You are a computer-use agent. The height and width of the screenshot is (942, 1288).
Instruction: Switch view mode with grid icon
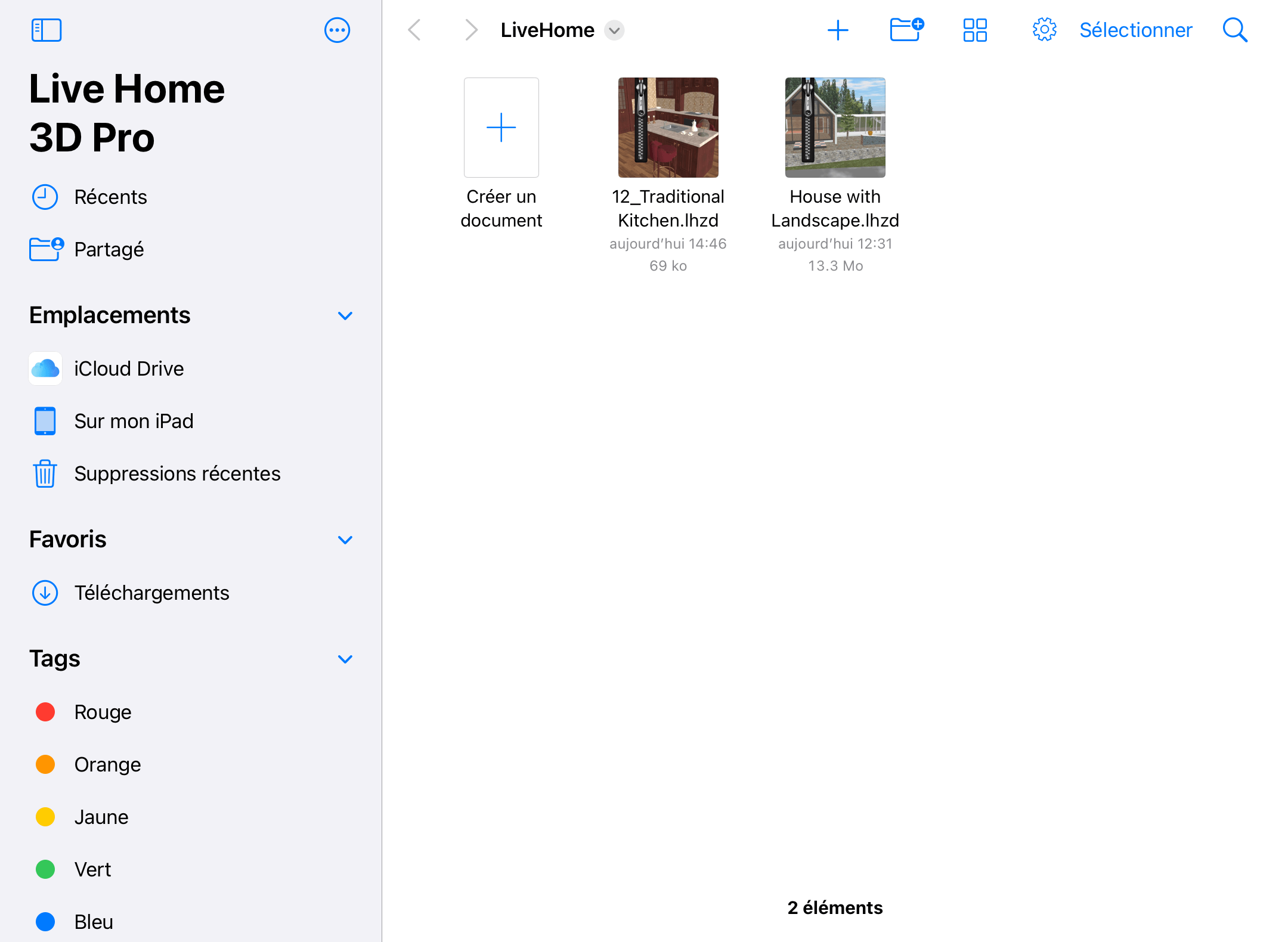(x=975, y=30)
